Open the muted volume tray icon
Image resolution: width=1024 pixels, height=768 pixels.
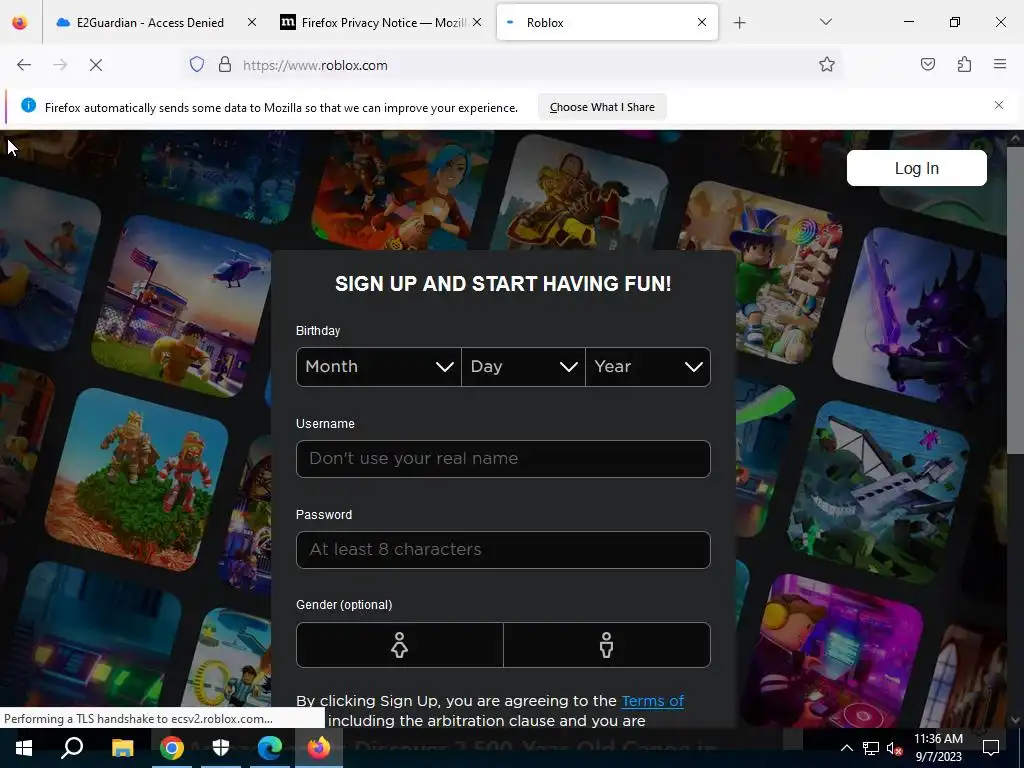click(895, 748)
